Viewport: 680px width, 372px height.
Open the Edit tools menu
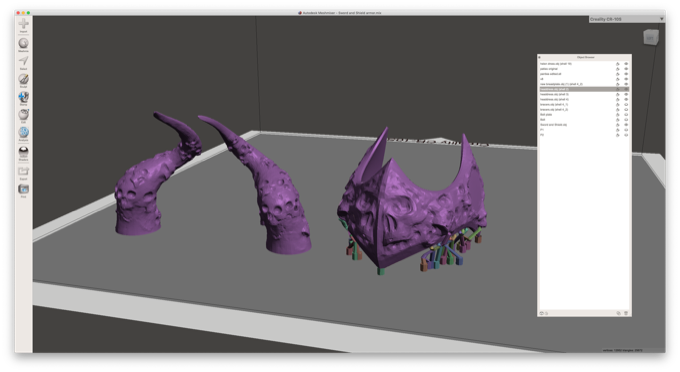coord(23,115)
